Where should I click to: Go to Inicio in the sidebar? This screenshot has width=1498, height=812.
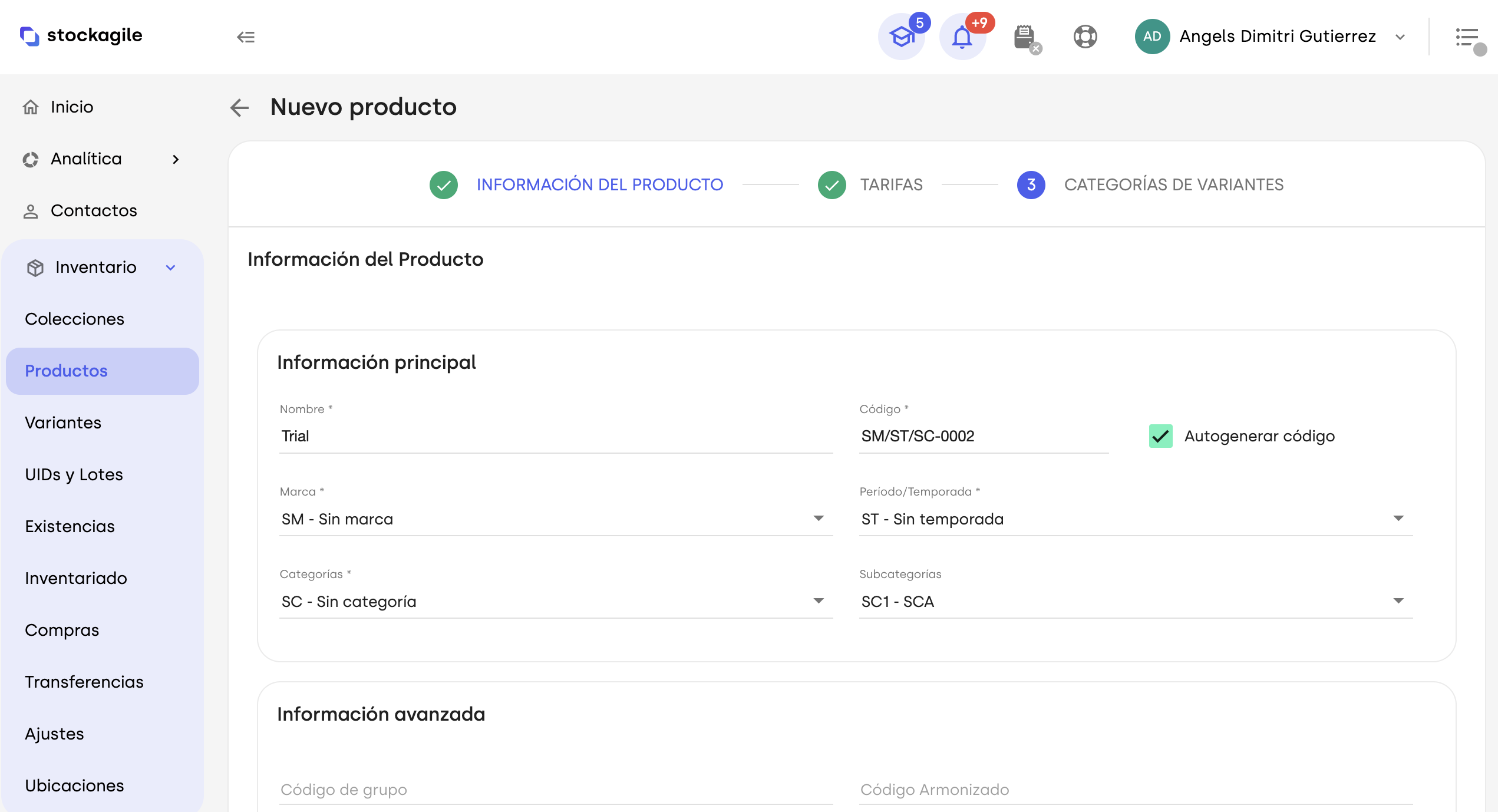click(x=72, y=107)
